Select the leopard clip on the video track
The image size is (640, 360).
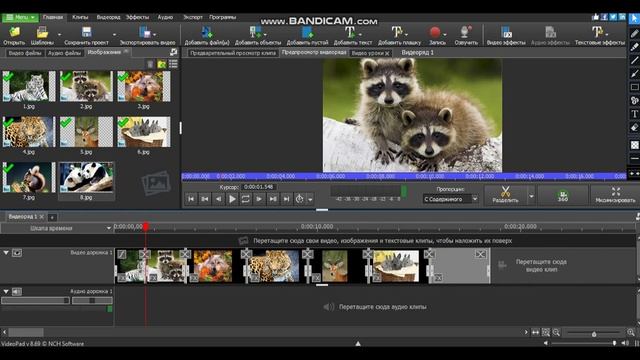[273, 266]
